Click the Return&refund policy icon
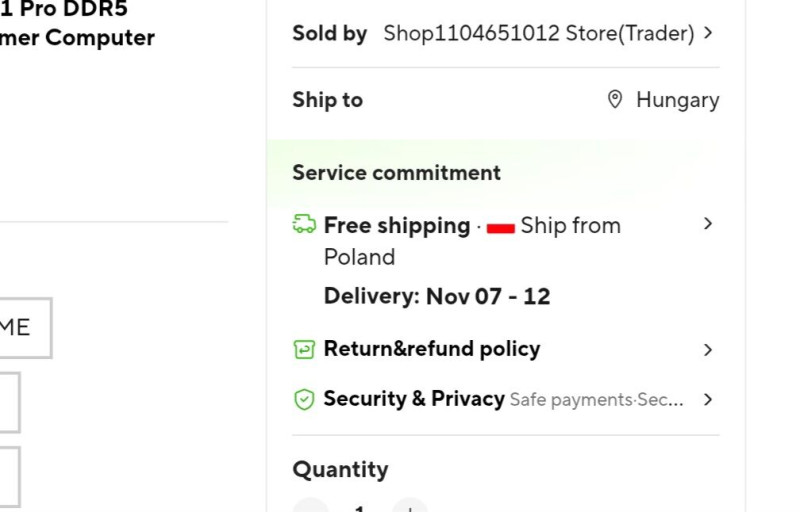This screenshot has height=512, width=800. coord(304,349)
